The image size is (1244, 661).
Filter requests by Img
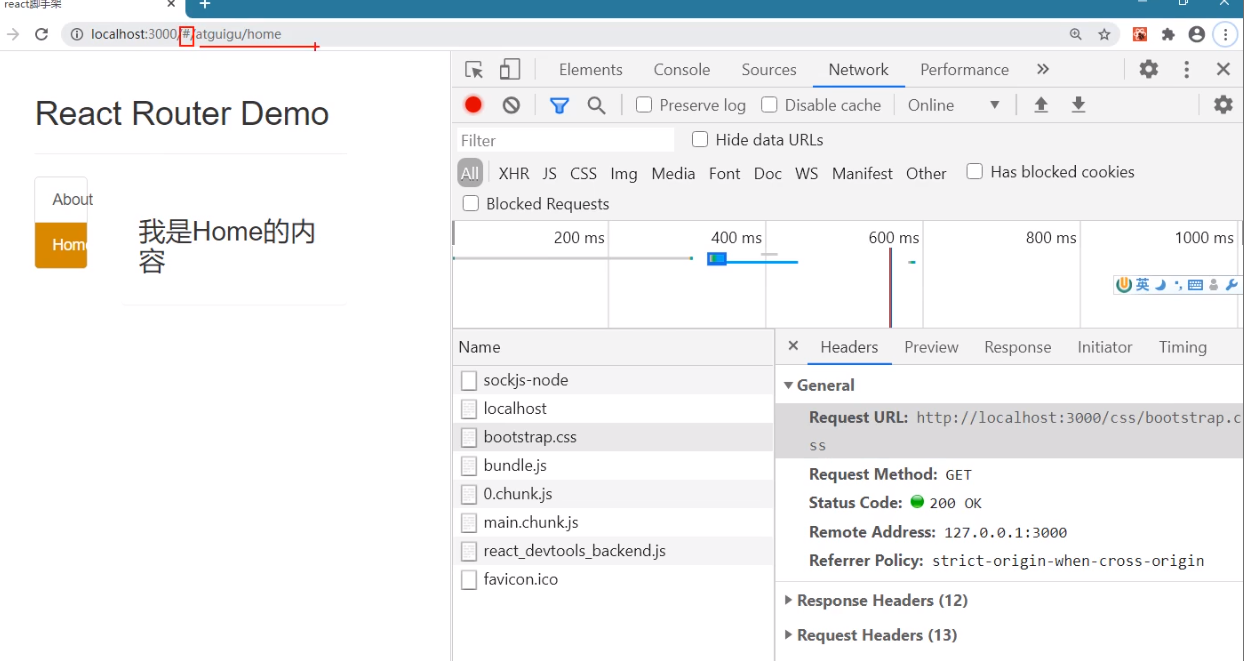coord(624,173)
